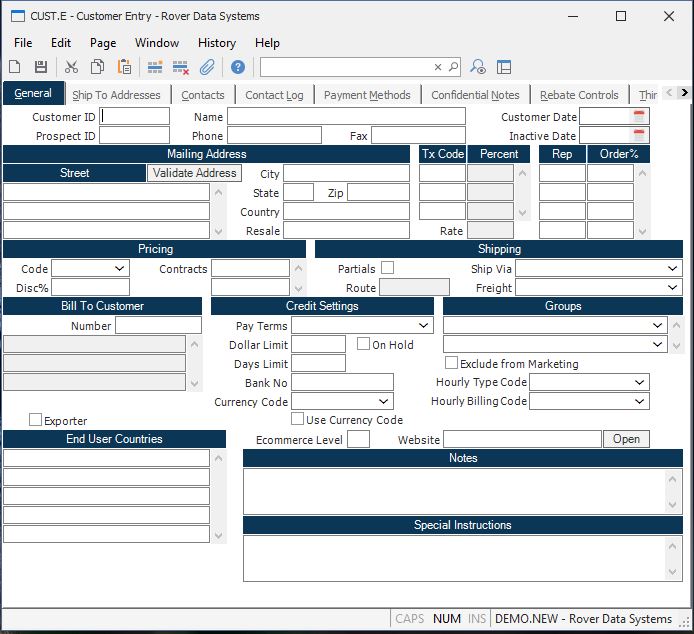Open attachments with the paperclip icon

coord(207,67)
